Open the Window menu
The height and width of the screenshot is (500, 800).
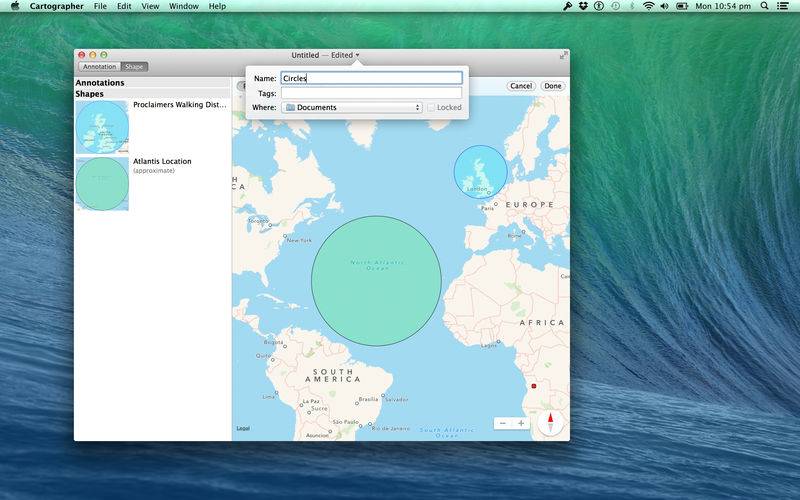(x=184, y=6)
